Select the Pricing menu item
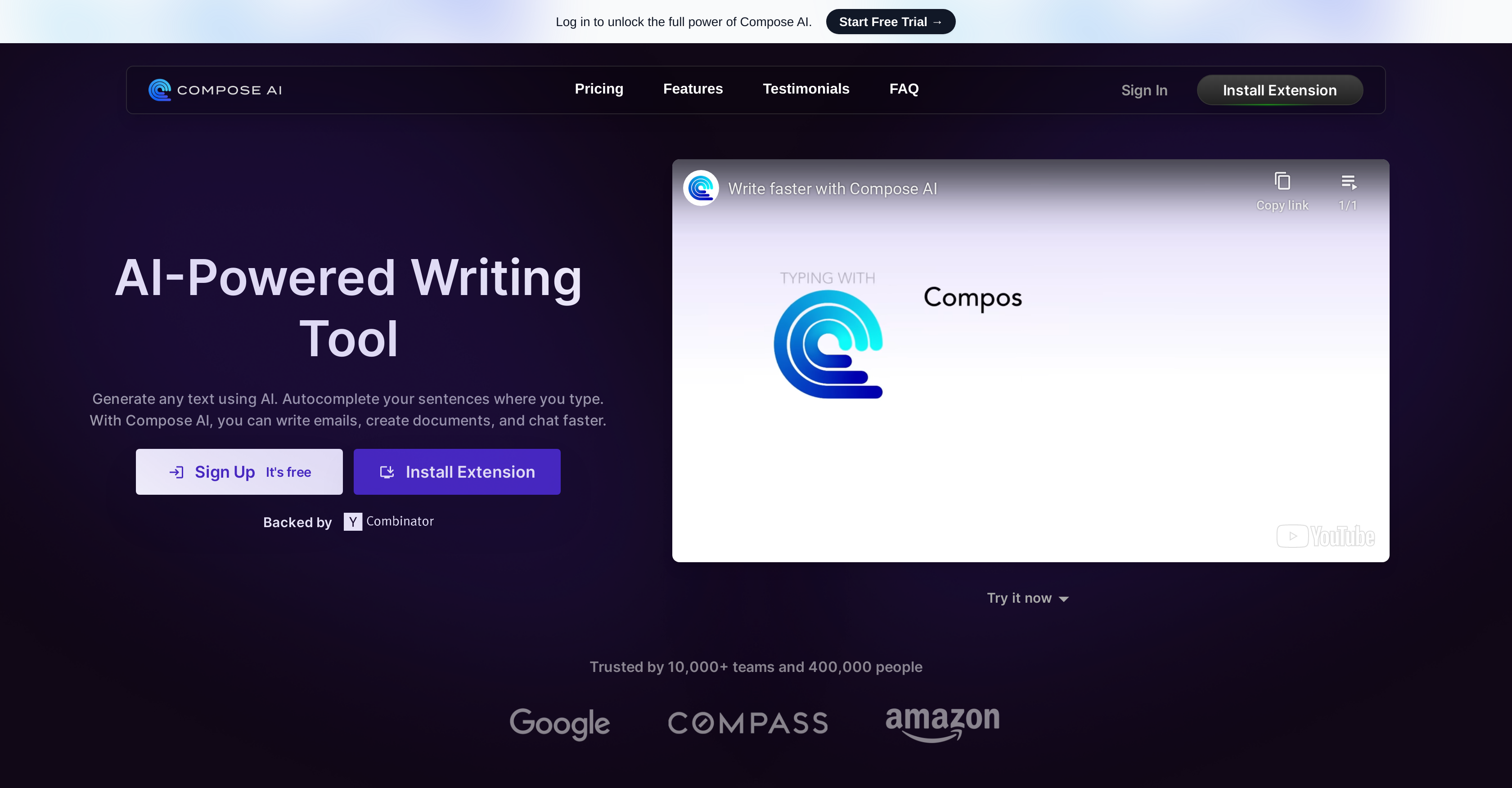 pyautogui.click(x=598, y=88)
